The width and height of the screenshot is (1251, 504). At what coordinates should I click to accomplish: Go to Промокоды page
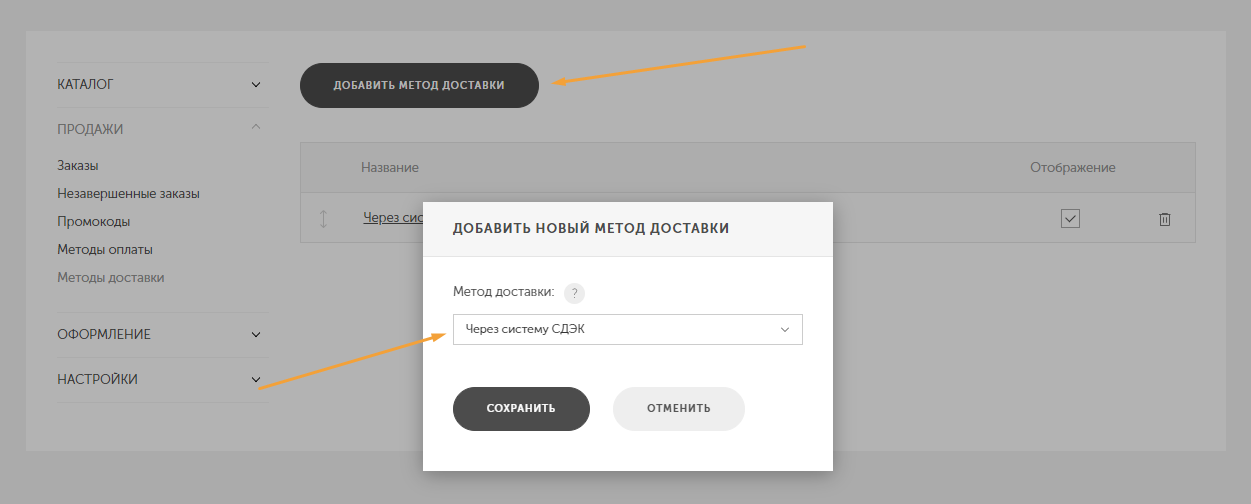coord(94,222)
